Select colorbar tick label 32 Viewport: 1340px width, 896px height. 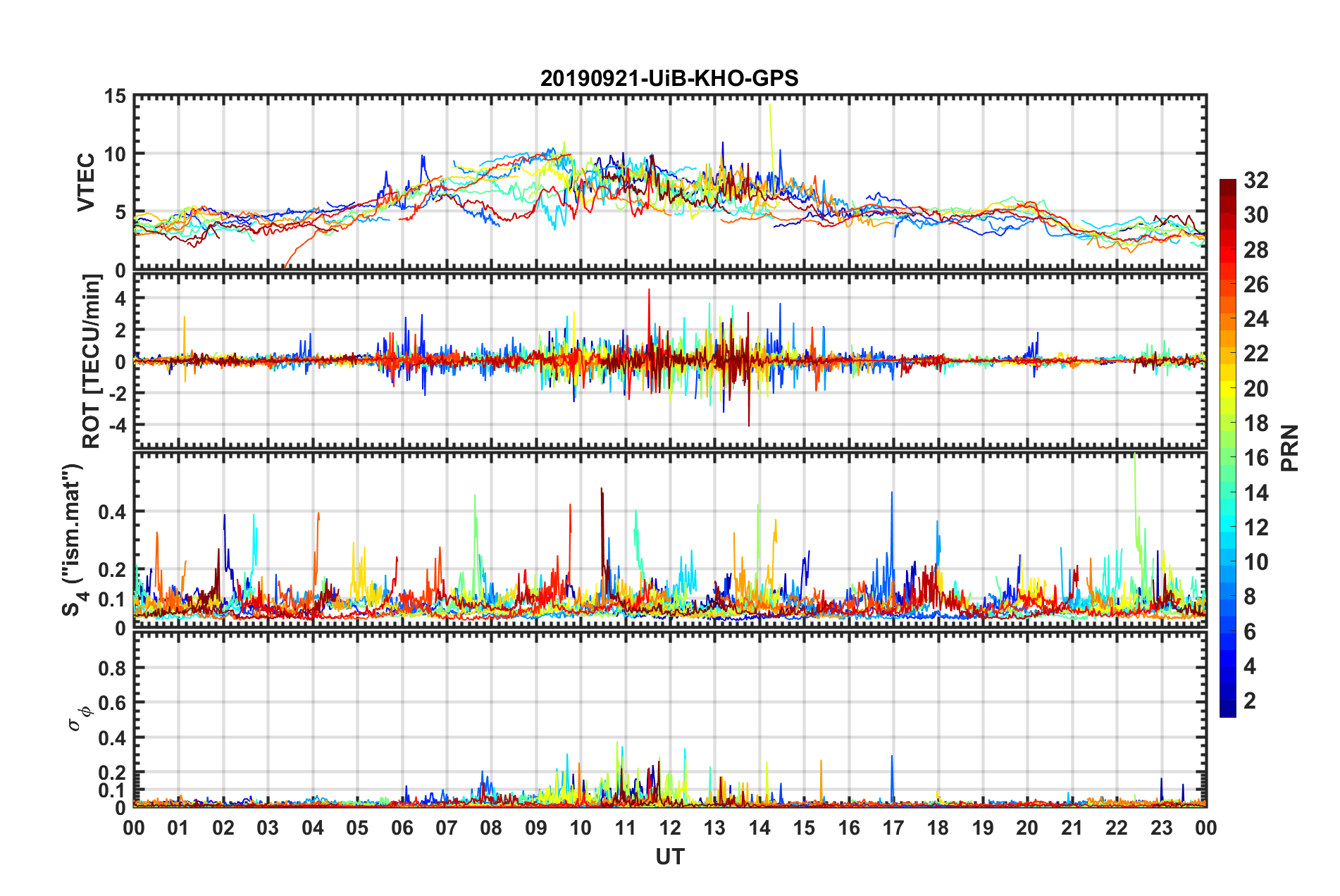tap(1256, 180)
